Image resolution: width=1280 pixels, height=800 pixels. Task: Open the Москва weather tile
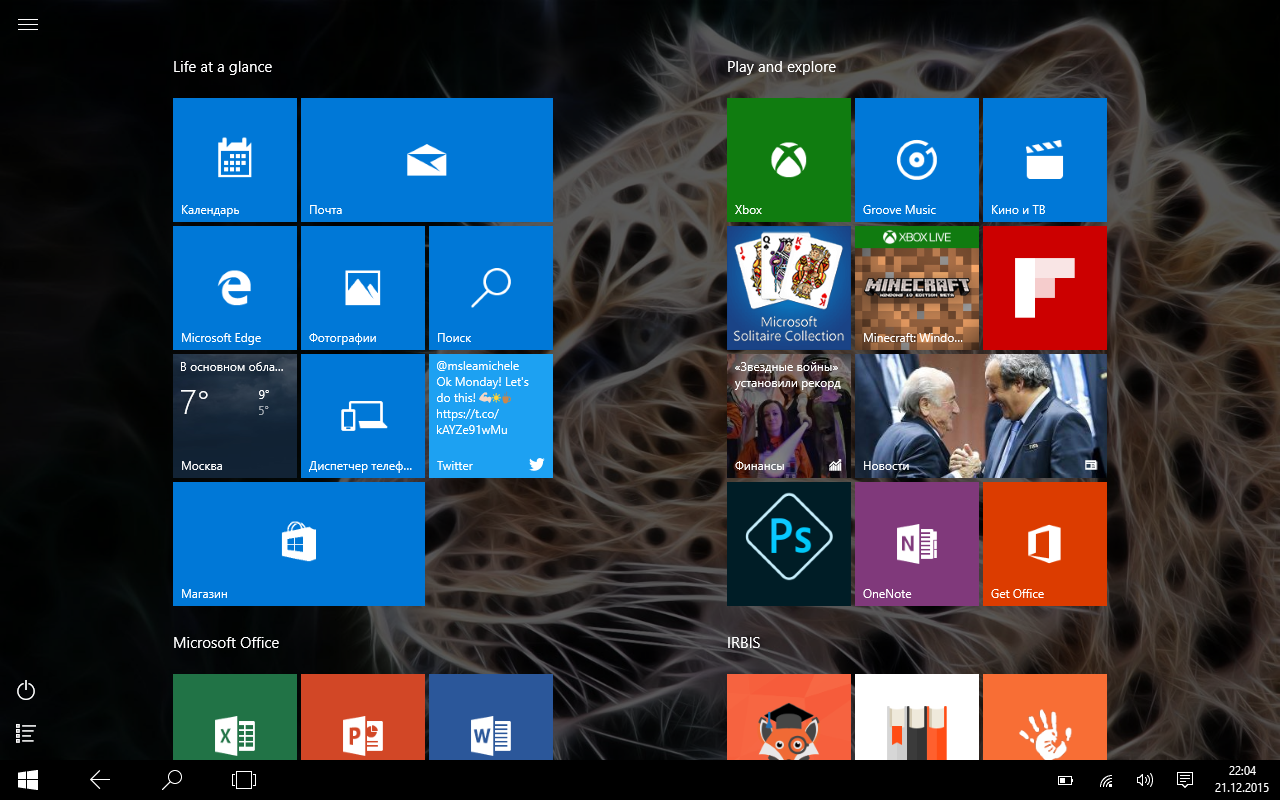235,415
